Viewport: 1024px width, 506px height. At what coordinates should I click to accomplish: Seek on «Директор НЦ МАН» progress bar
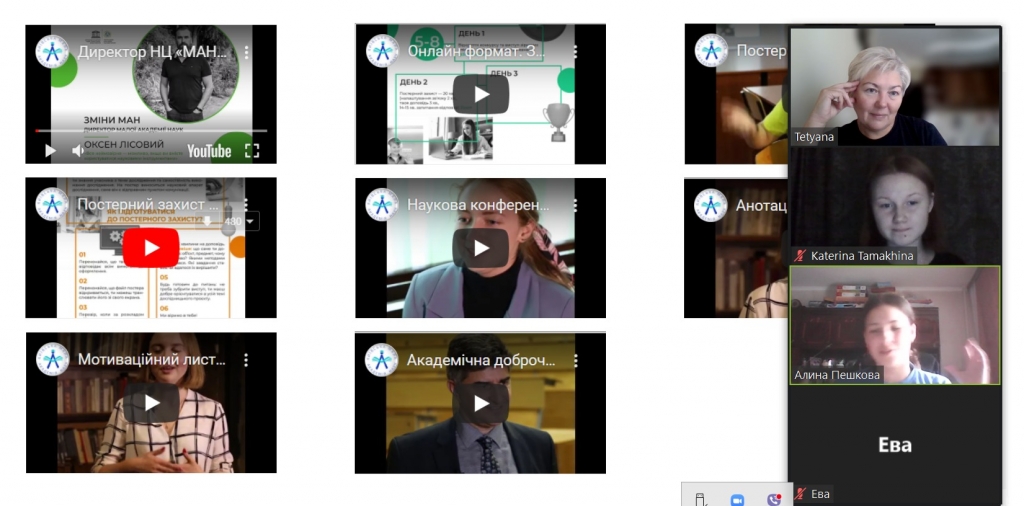pos(151,131)
